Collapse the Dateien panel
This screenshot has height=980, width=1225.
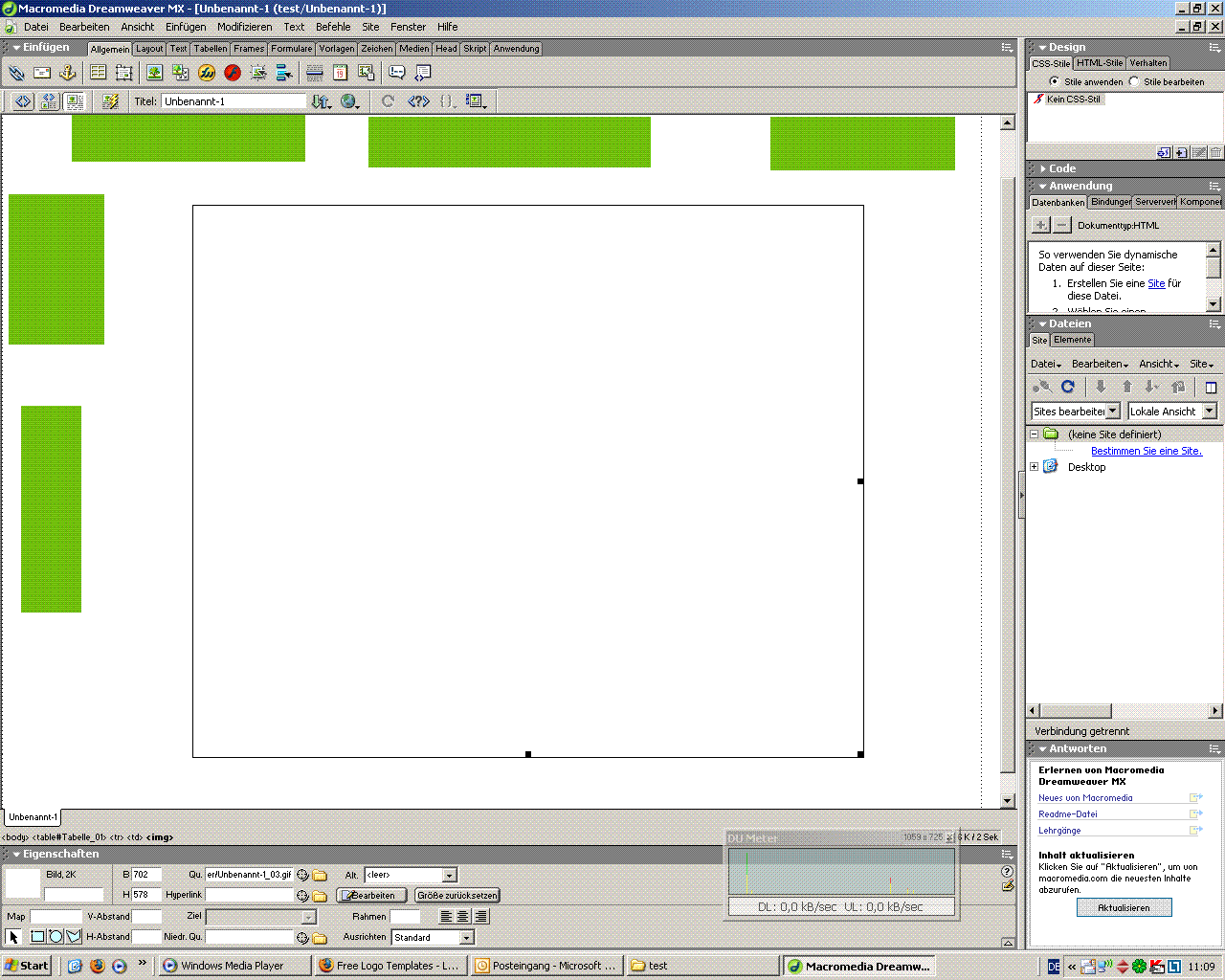coord(1043,323)
